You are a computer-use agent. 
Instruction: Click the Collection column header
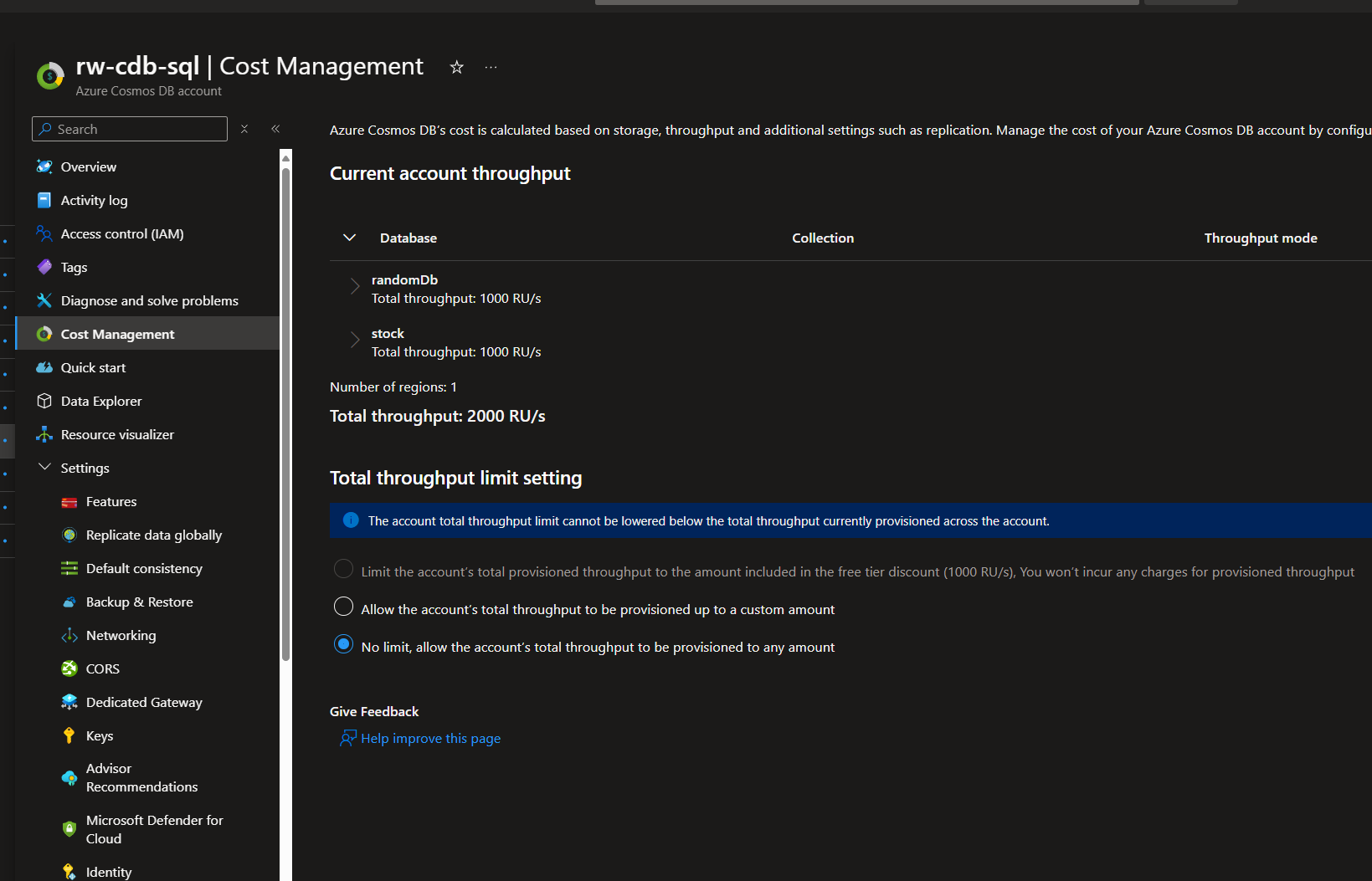pyautogui.click(x=823, y=238)
